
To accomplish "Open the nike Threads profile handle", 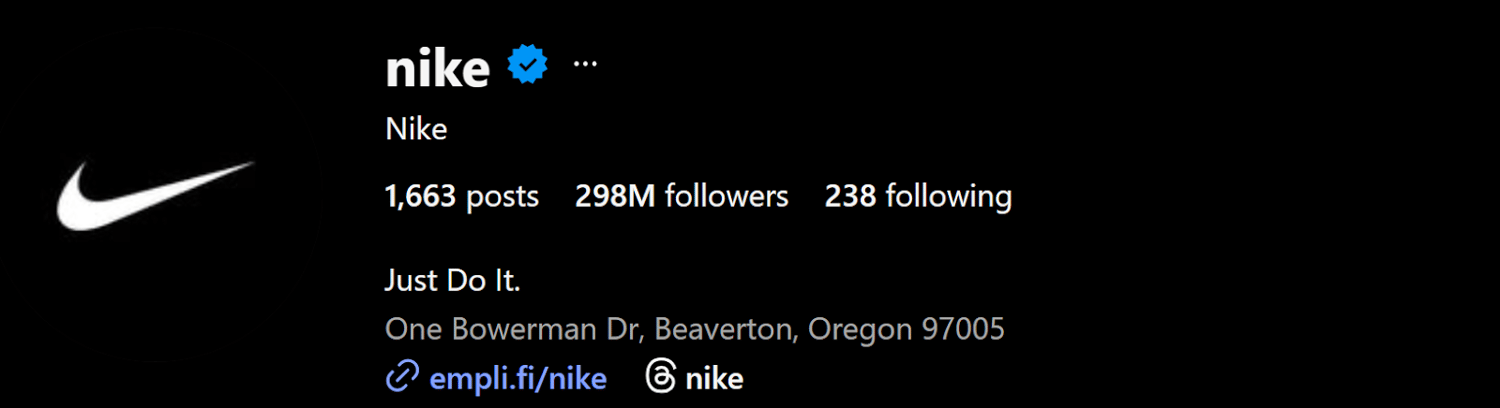I will coord(713,379).
